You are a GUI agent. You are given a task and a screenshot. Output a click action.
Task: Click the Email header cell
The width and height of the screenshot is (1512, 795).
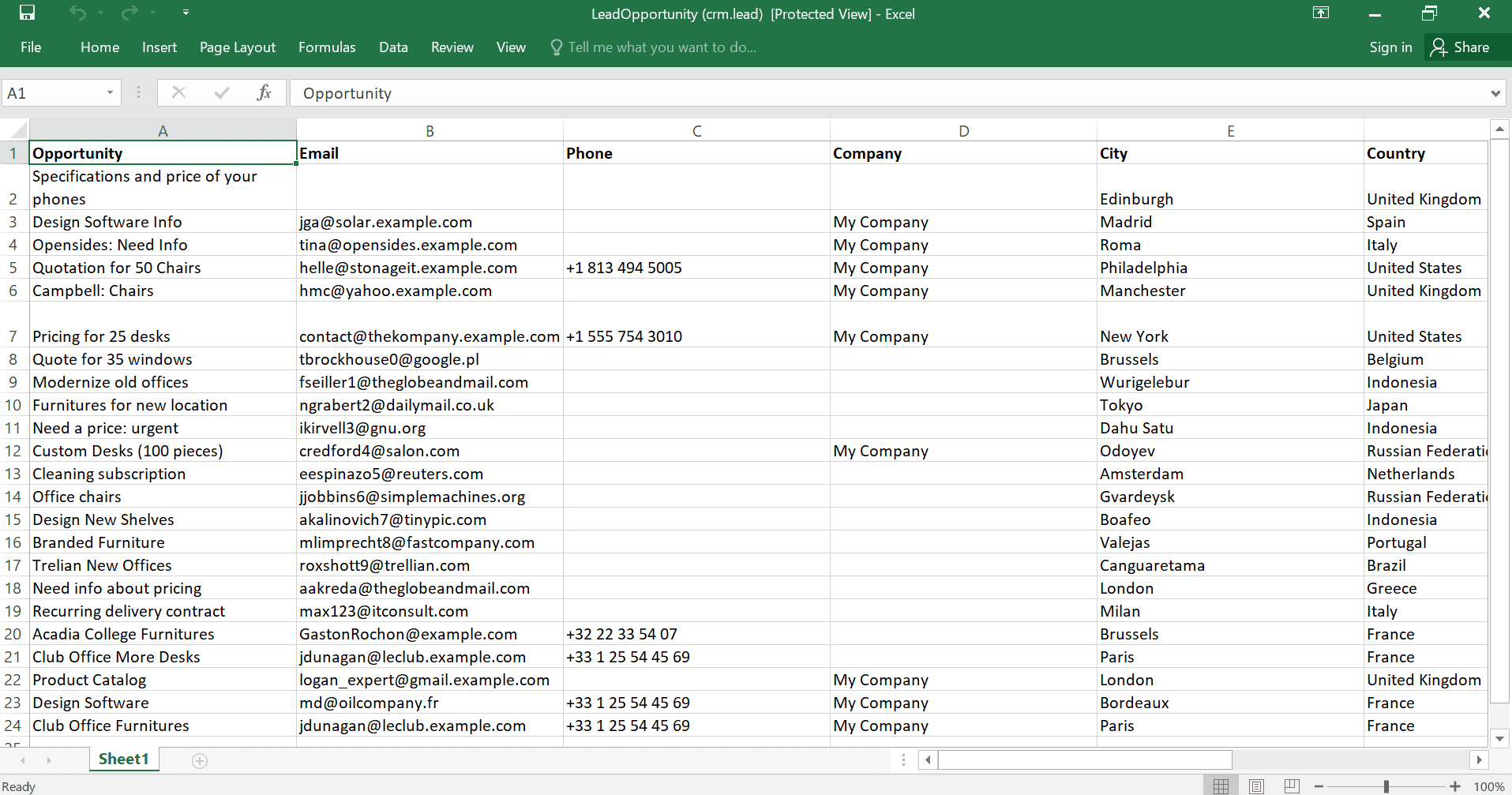pos(430,153)
